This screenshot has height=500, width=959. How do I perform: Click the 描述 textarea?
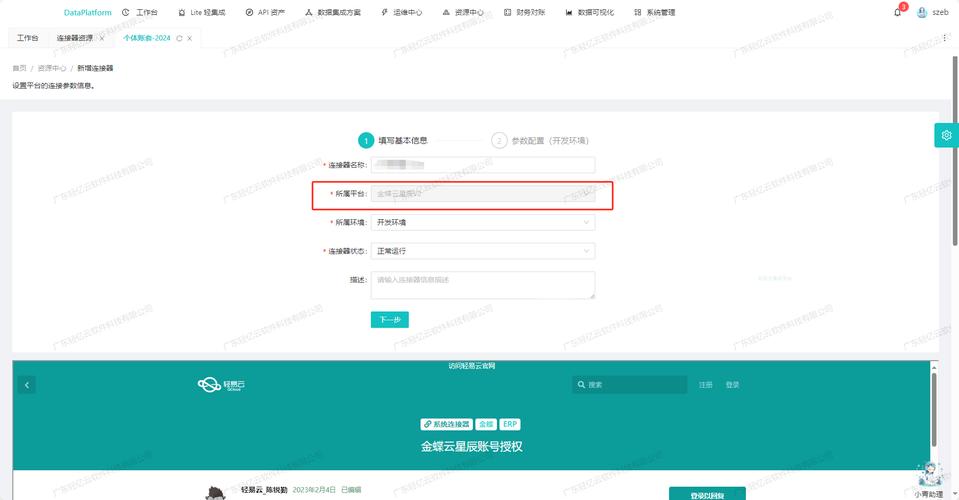483,285
